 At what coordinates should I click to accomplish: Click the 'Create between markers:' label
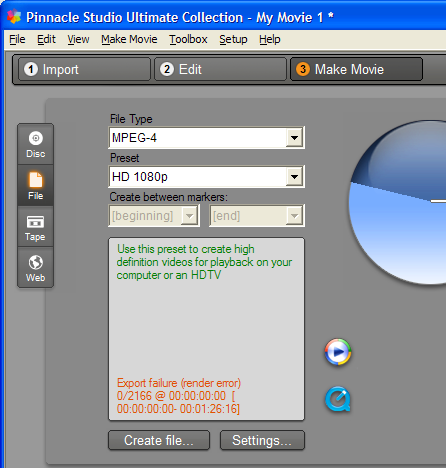click(169, 197)
